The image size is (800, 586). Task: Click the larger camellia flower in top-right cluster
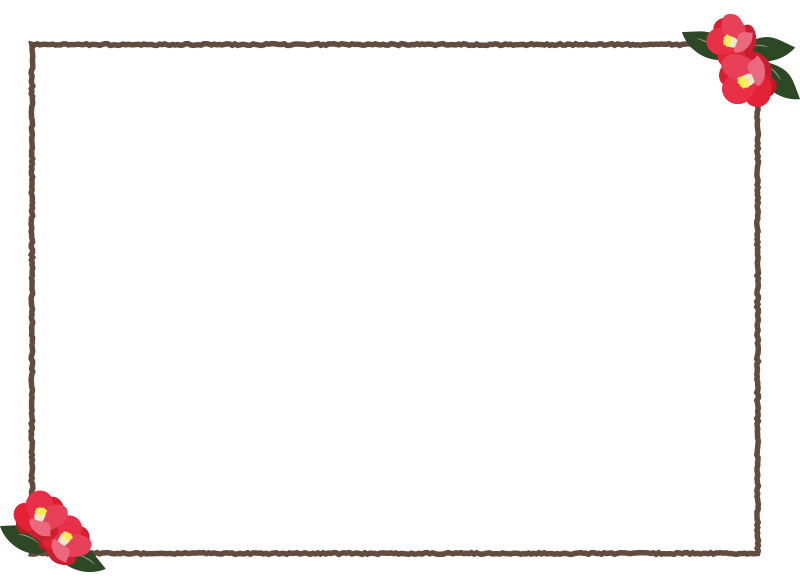click(746, 80)
